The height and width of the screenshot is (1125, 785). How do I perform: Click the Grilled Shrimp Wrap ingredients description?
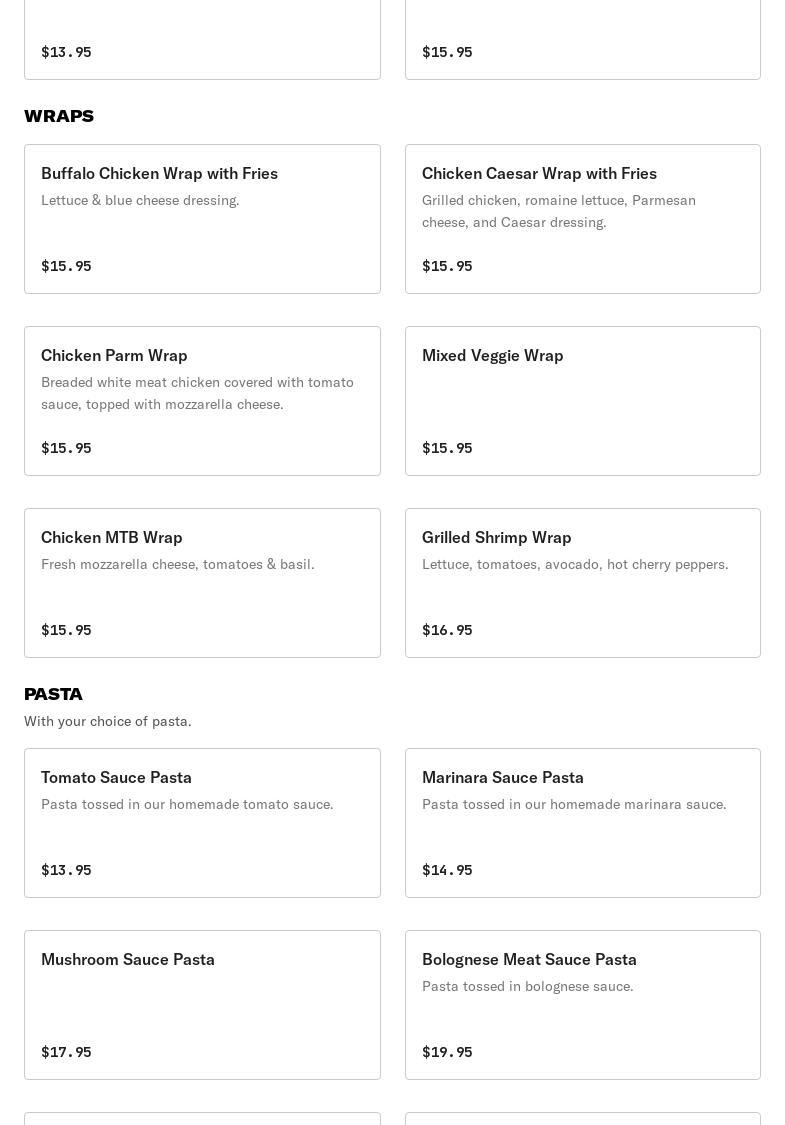(x=575, y=564)
